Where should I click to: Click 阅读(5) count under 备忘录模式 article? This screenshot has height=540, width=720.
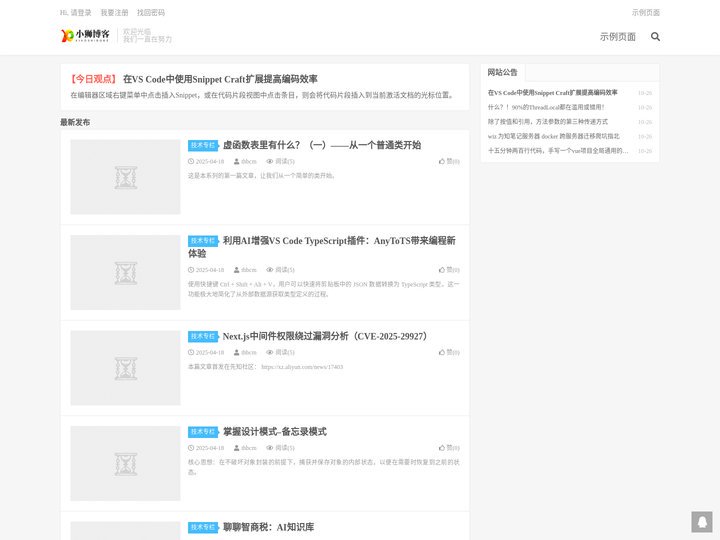click(x=285, y=448)
